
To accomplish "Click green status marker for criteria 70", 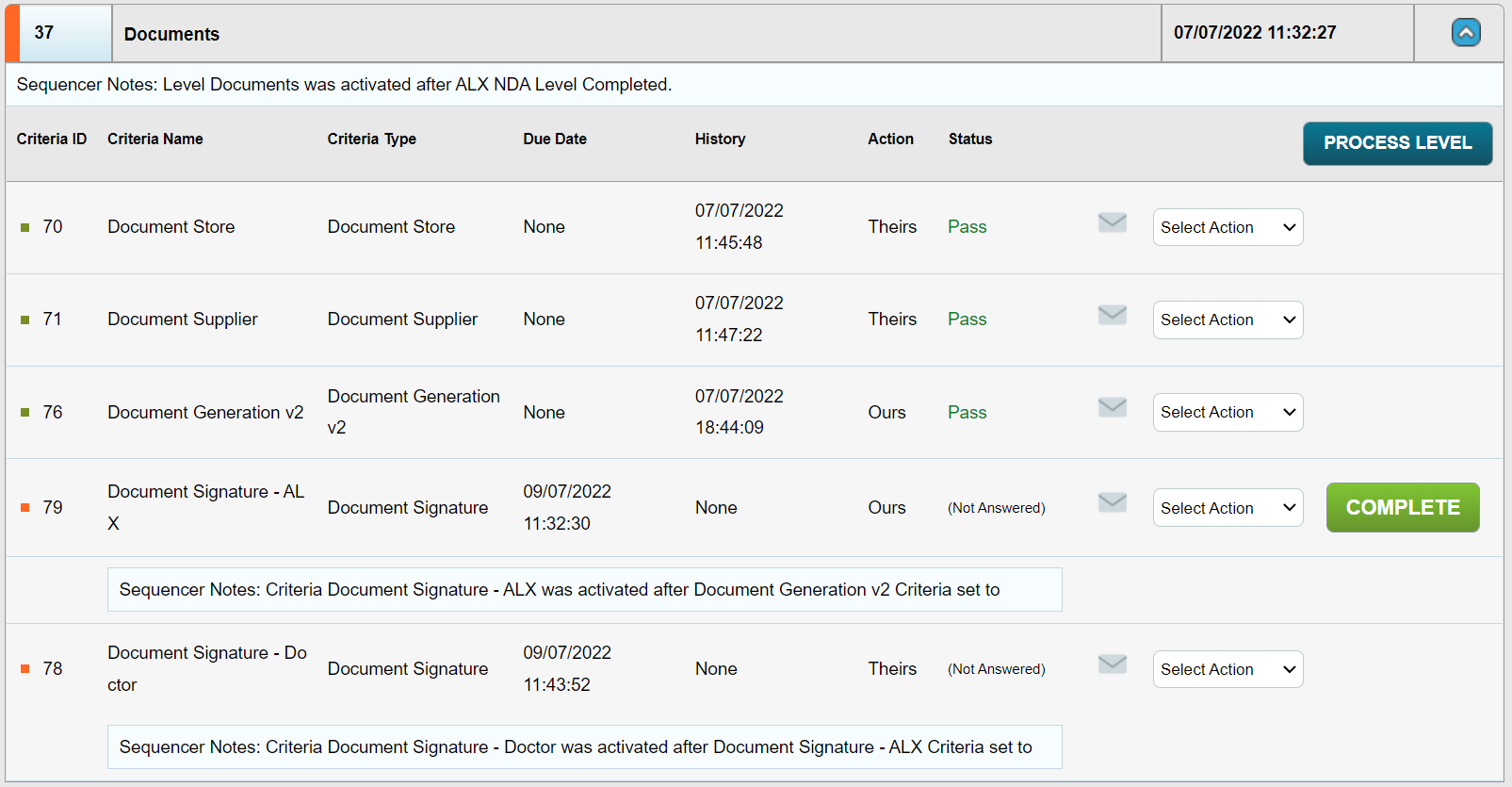I will pyautogui.click(x=25, y=227).
